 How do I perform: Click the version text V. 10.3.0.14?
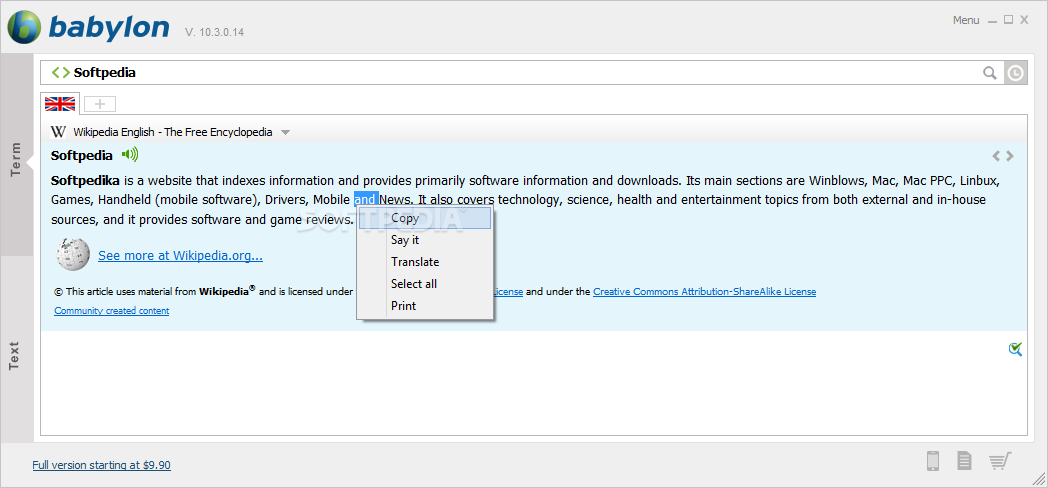(215, 31)
